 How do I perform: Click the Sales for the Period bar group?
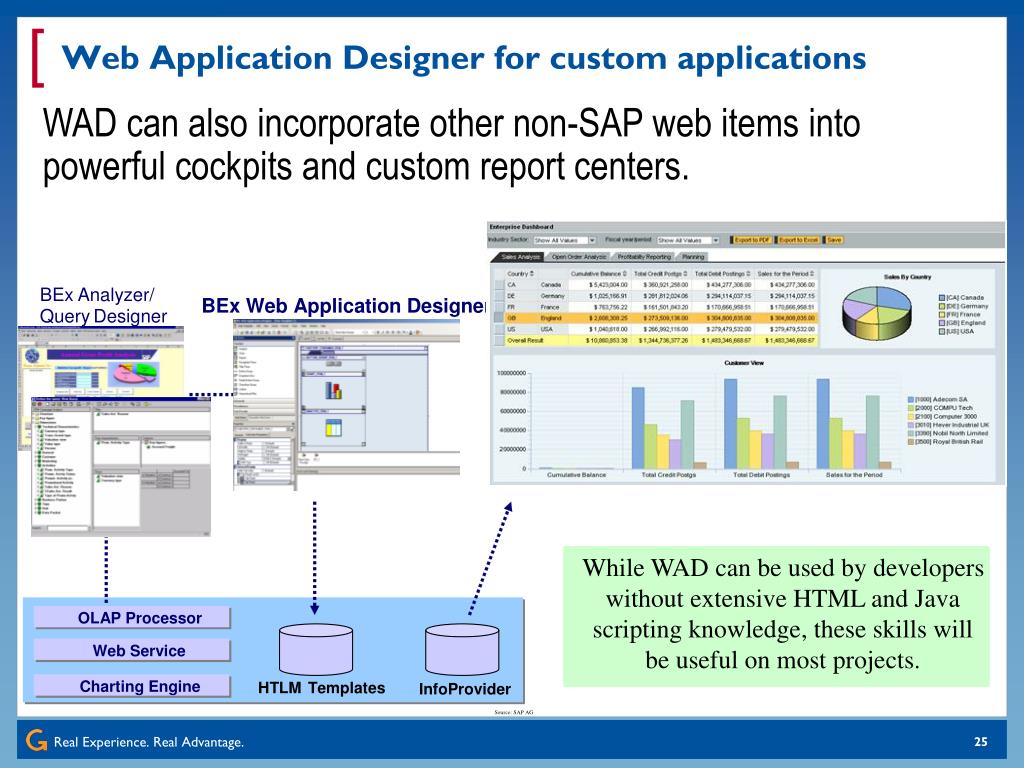click(854, 423)
